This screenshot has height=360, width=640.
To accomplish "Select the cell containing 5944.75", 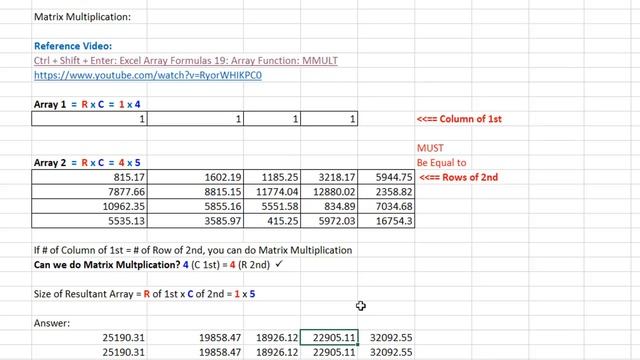I will click(386, 177).
